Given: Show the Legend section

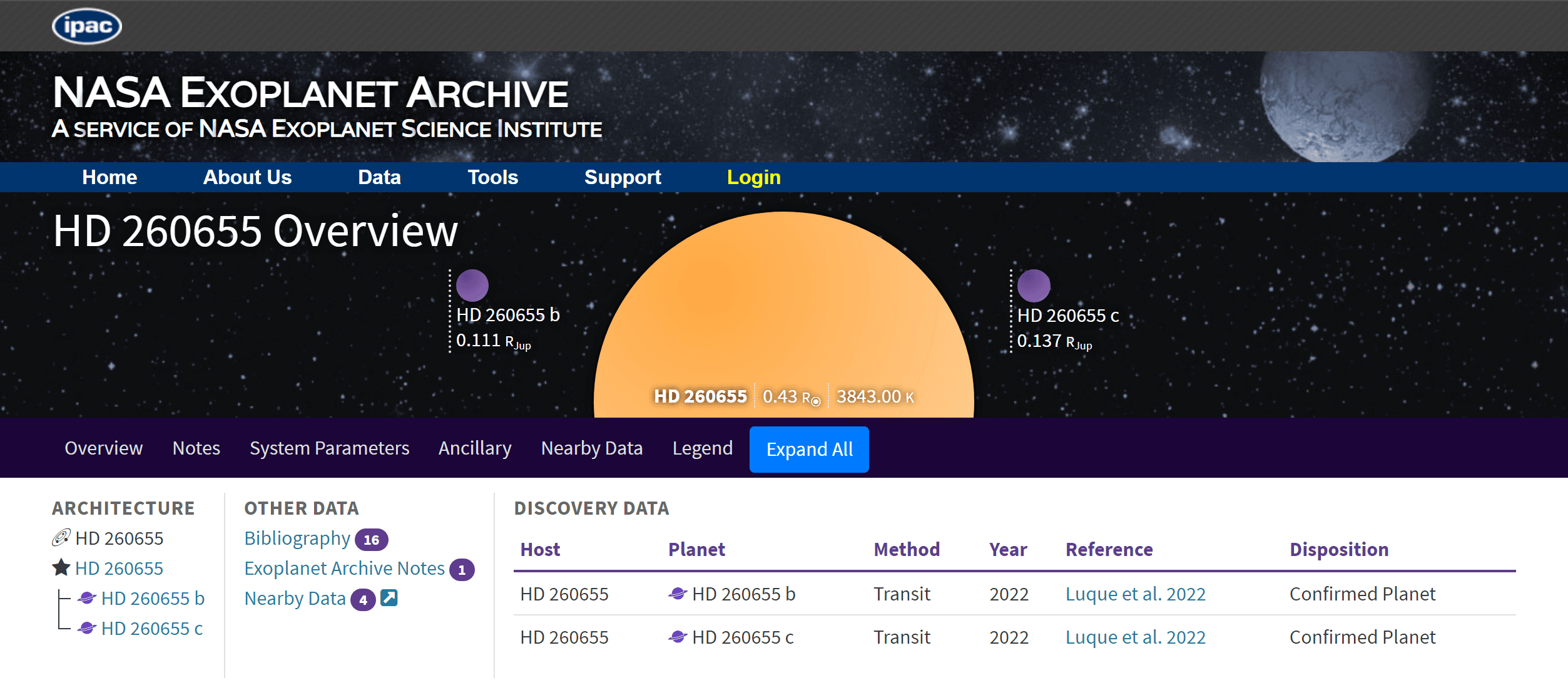Looking at the screenshot, I should click(x=703, y=448).
